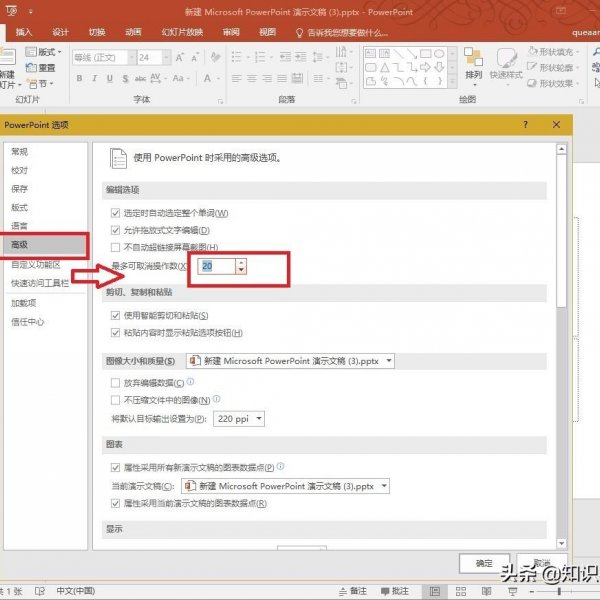Enable 不自动超链接屏幕截图 checkbox
The width and height of the screenshot is (600, 600).
tap(116, 247)
